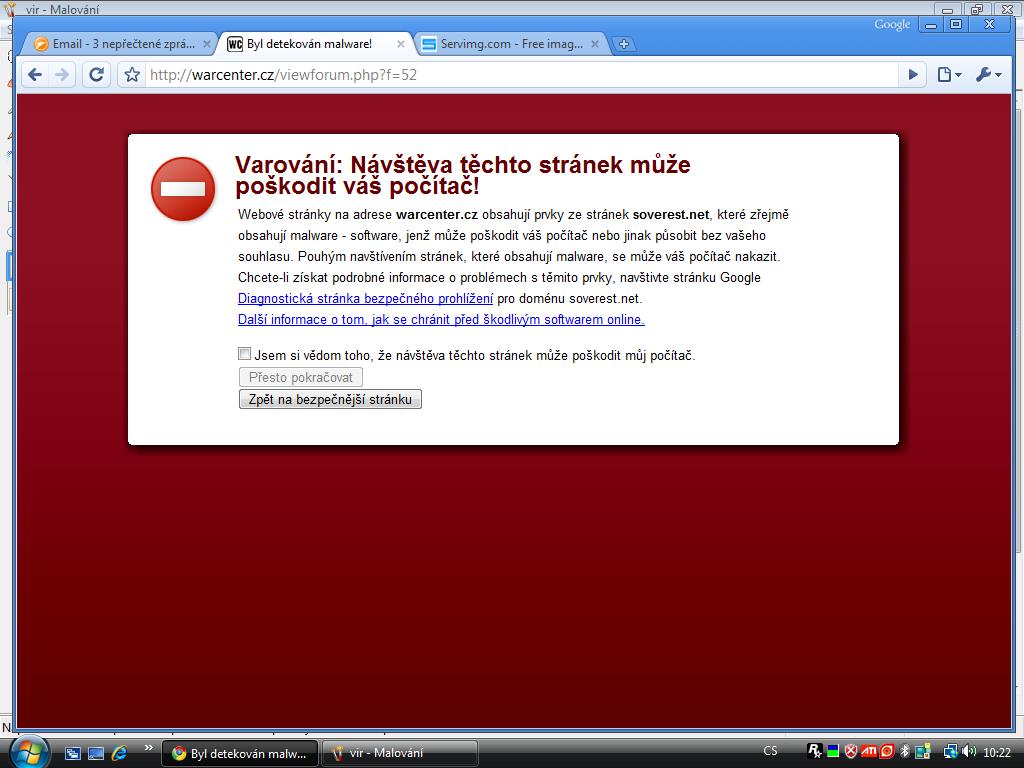Expand the quick launch chevron
The image size is (1024, 768).
tap(148, 748)
